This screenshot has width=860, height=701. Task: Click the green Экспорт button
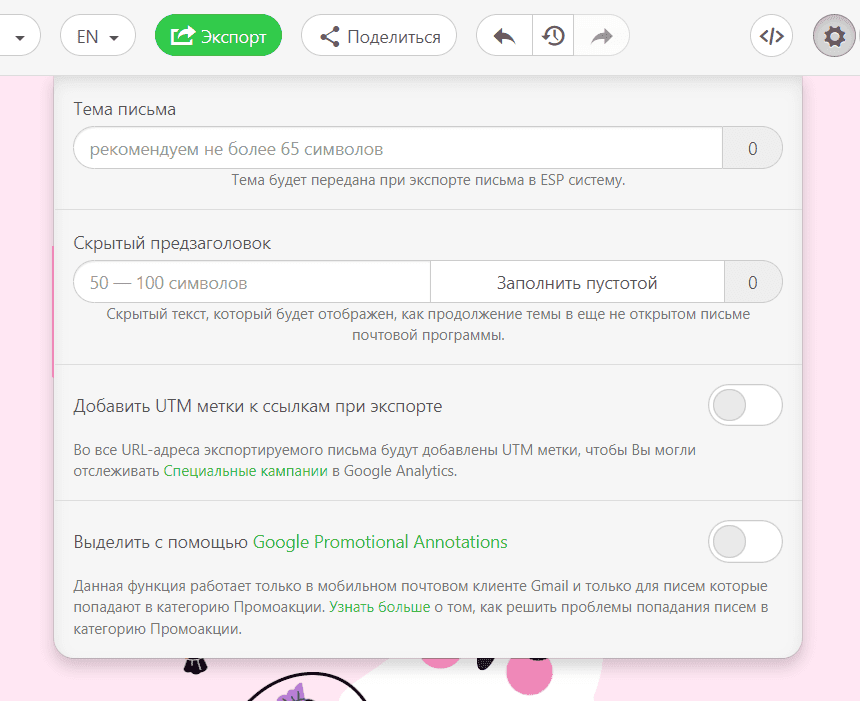218,37
